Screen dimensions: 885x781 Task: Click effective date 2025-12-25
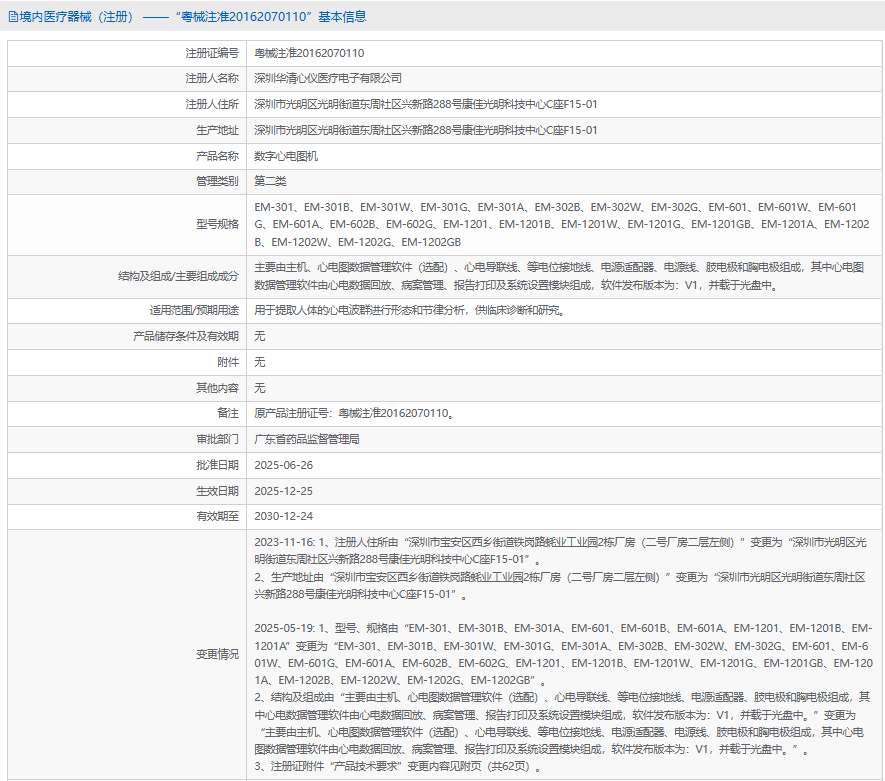point(283,491)
